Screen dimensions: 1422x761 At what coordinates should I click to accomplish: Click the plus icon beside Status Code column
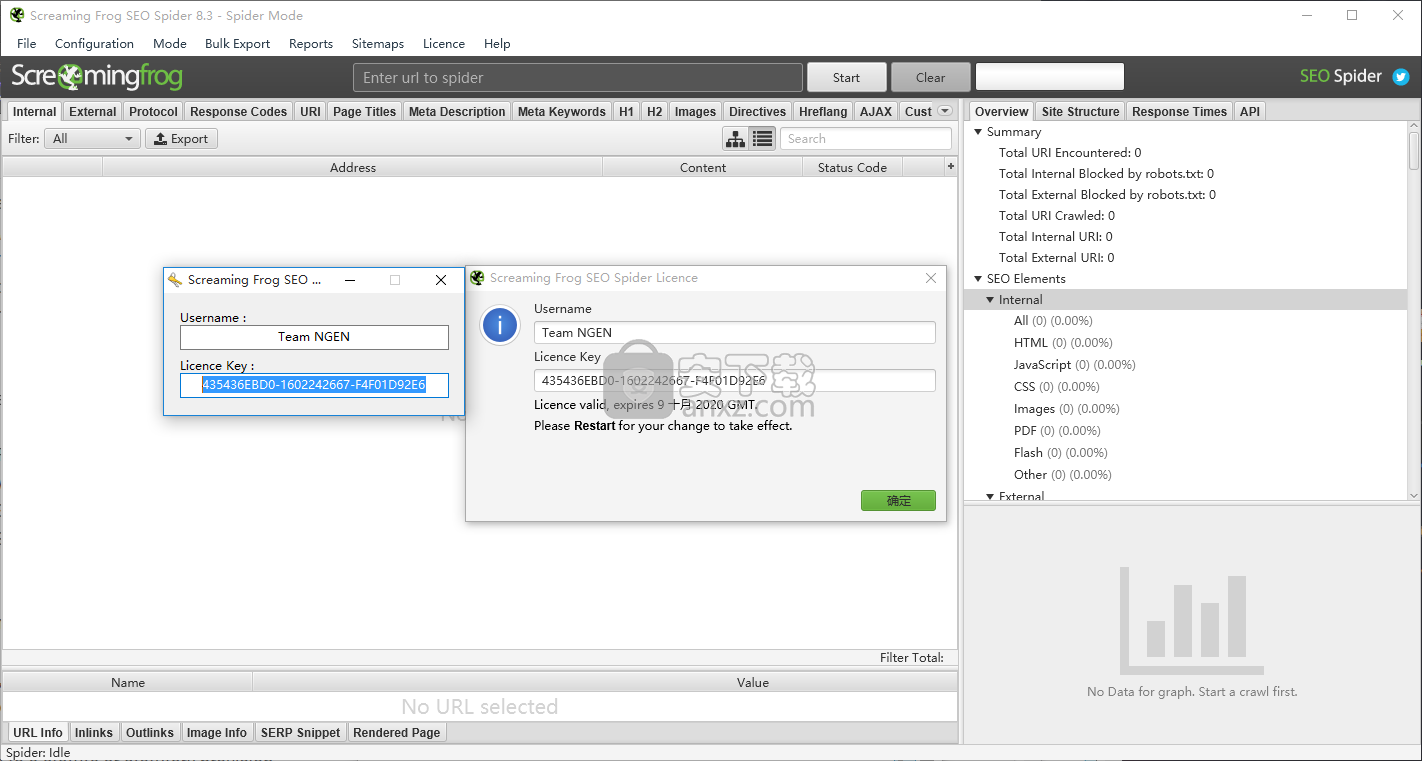click(951, 167)
